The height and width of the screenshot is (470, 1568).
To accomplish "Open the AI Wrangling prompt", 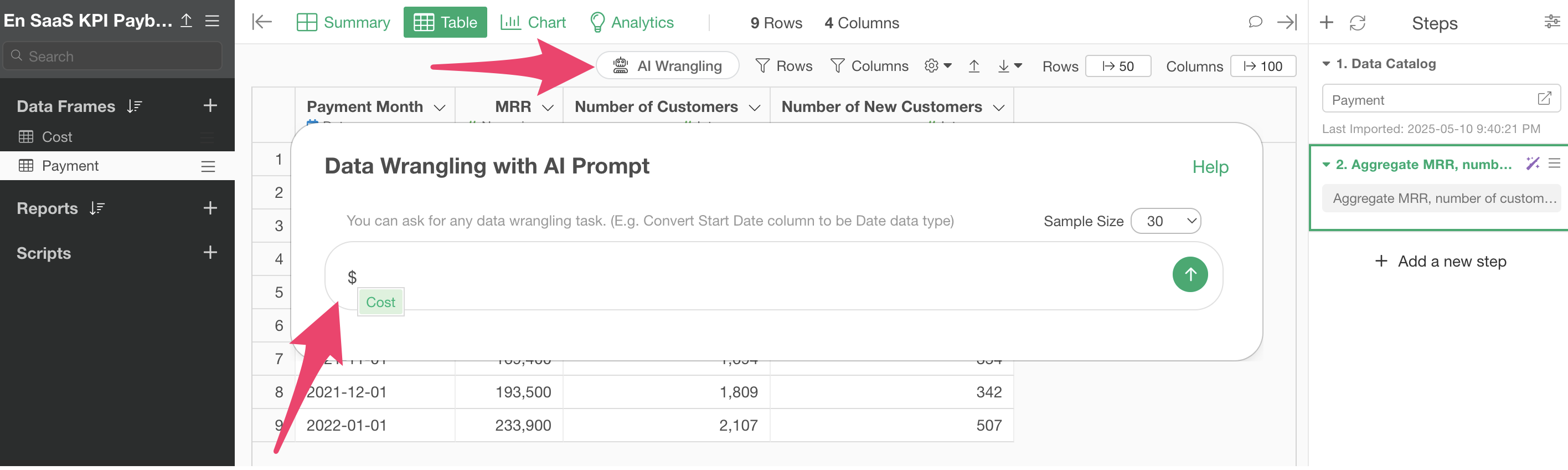I will click(x=667, y=66).
